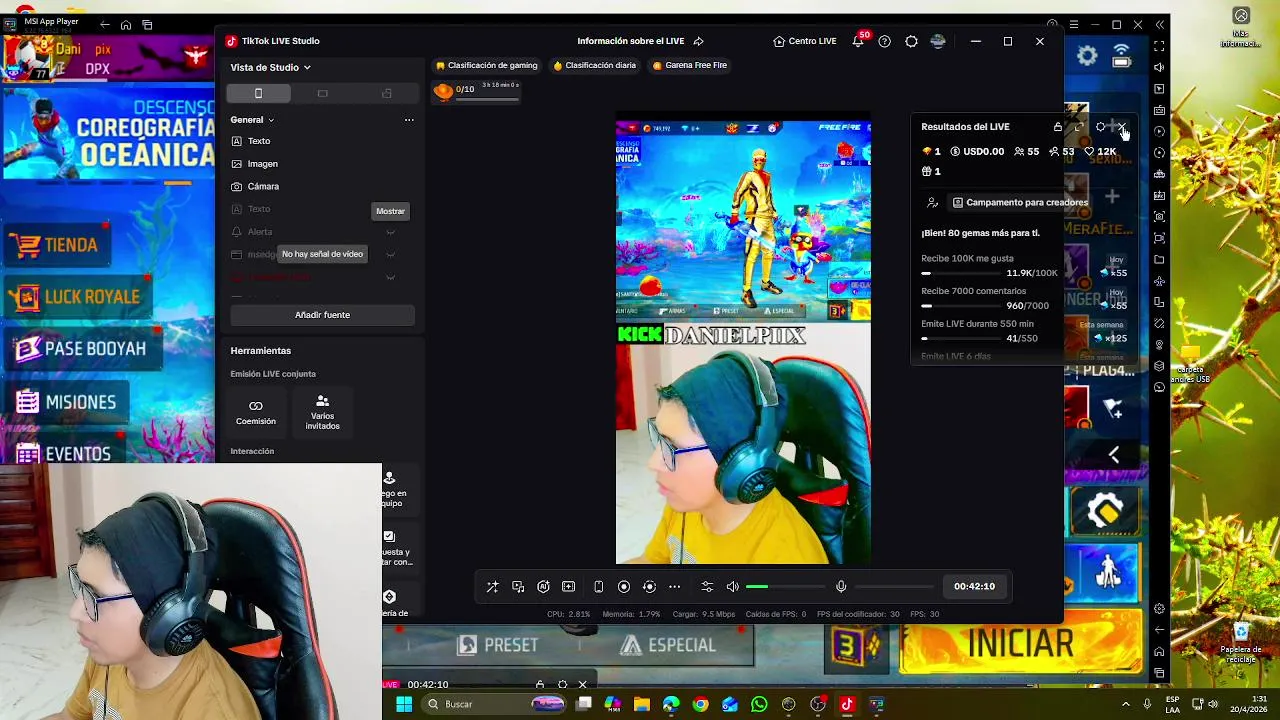
Task: Open the audio mixer settings icon
Action: [707, 587]
